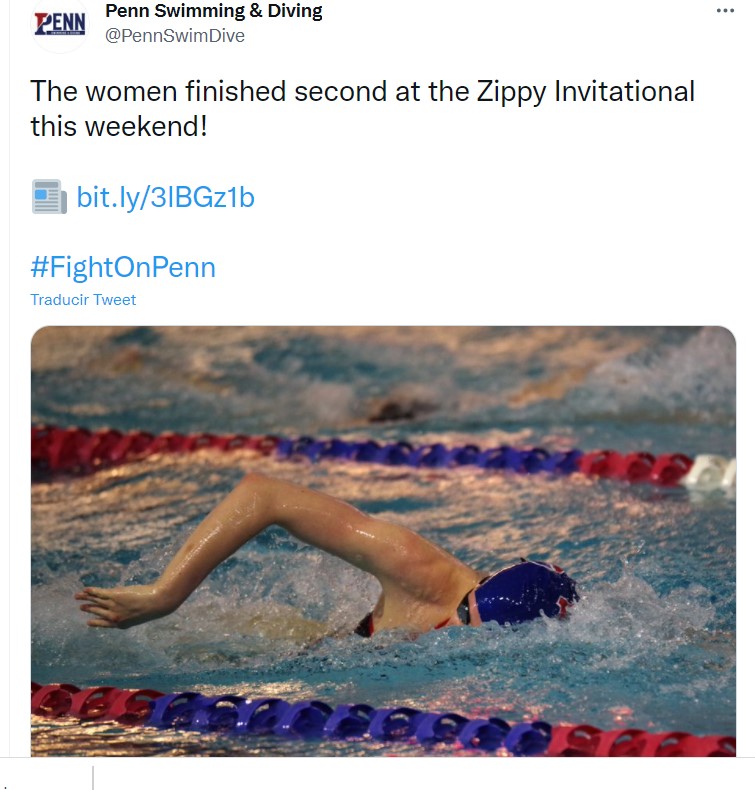Click Traducir Tweet to translate
Viewport: 755px width, 790px height.
pos(83,299)
